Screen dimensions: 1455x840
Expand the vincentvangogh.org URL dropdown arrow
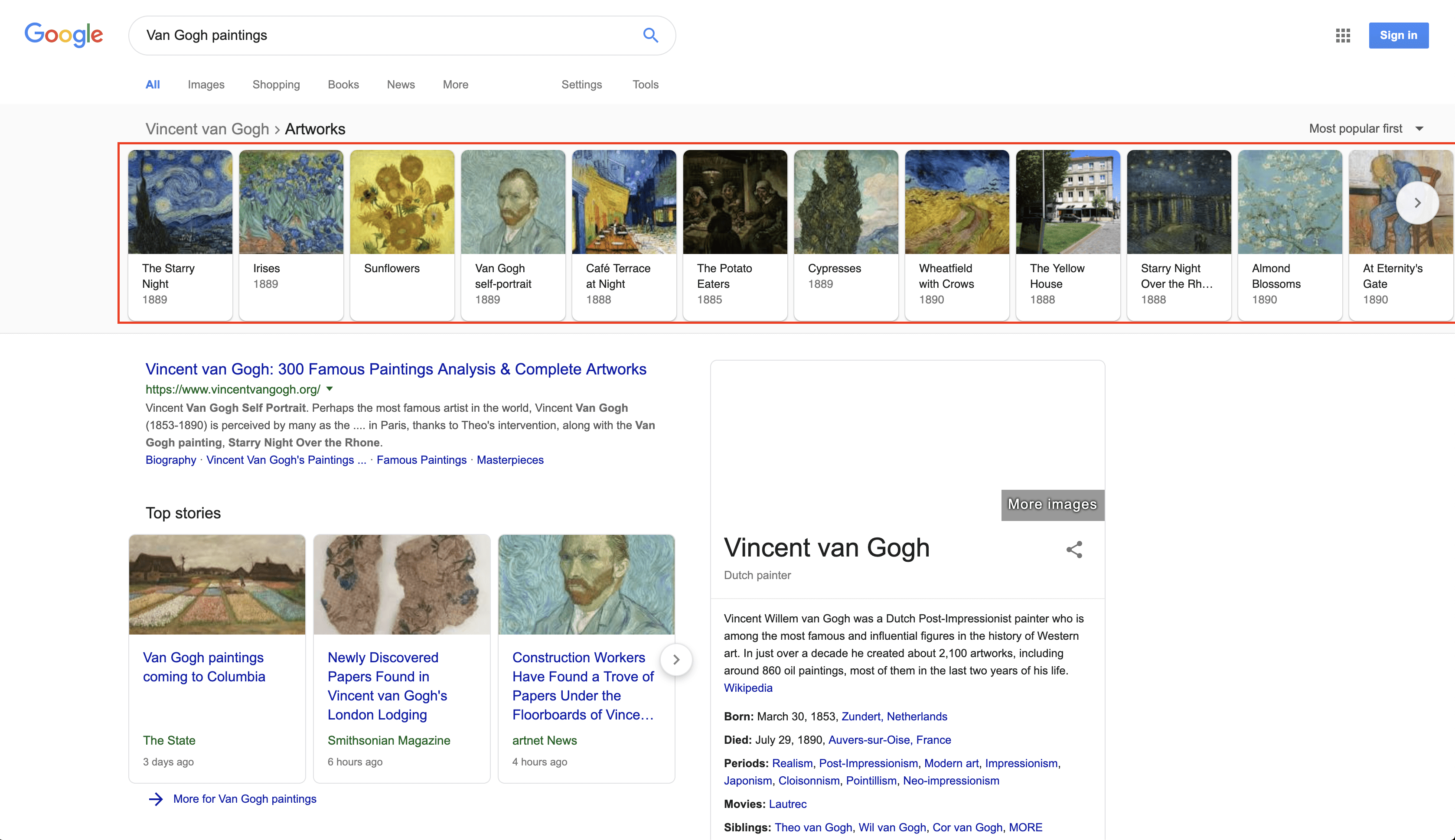pyautogui.click(x=329, y=389)
